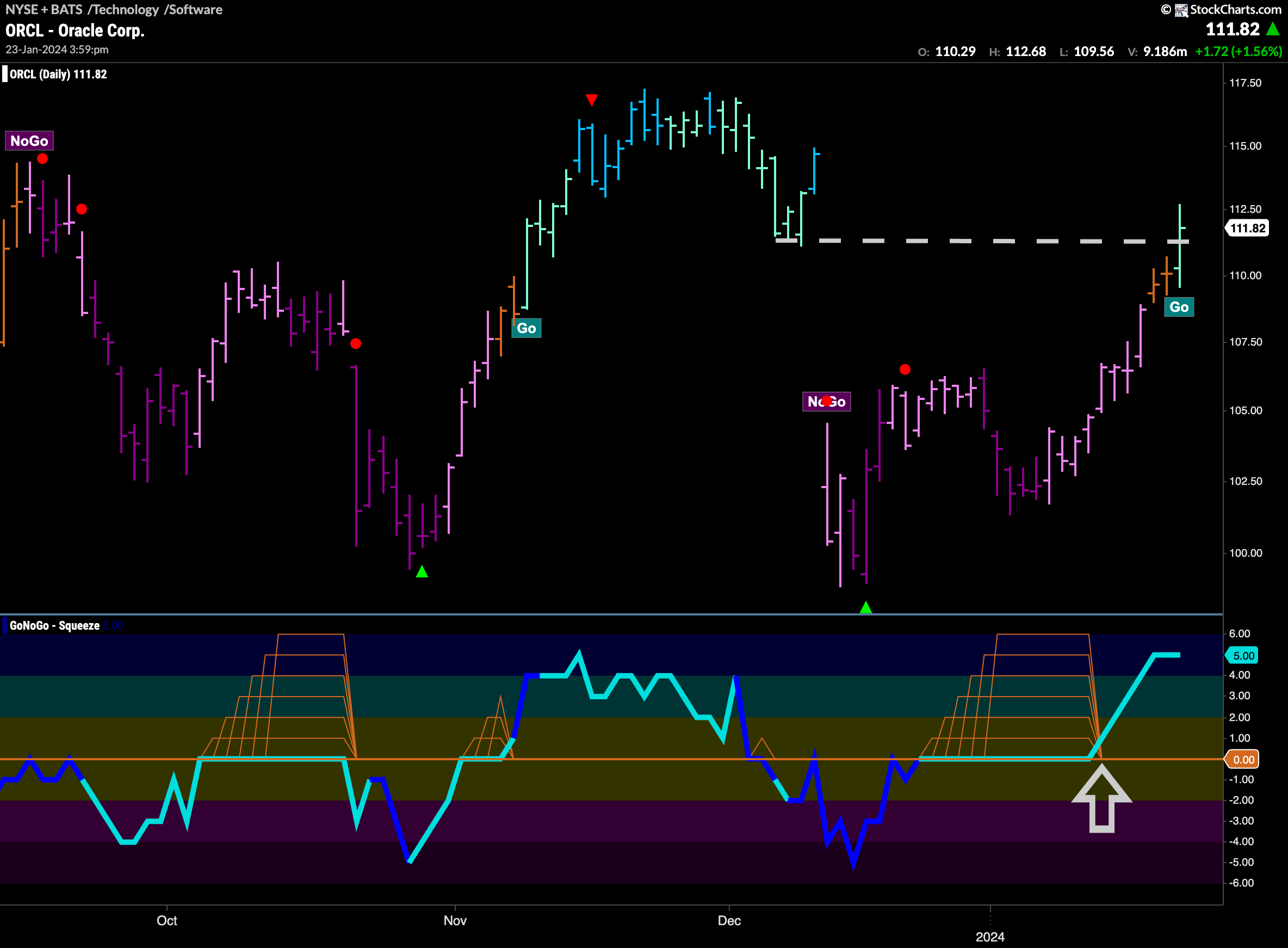Click the green up triangle at mid-December low
1288x948 pixels.
coord(866,607)
